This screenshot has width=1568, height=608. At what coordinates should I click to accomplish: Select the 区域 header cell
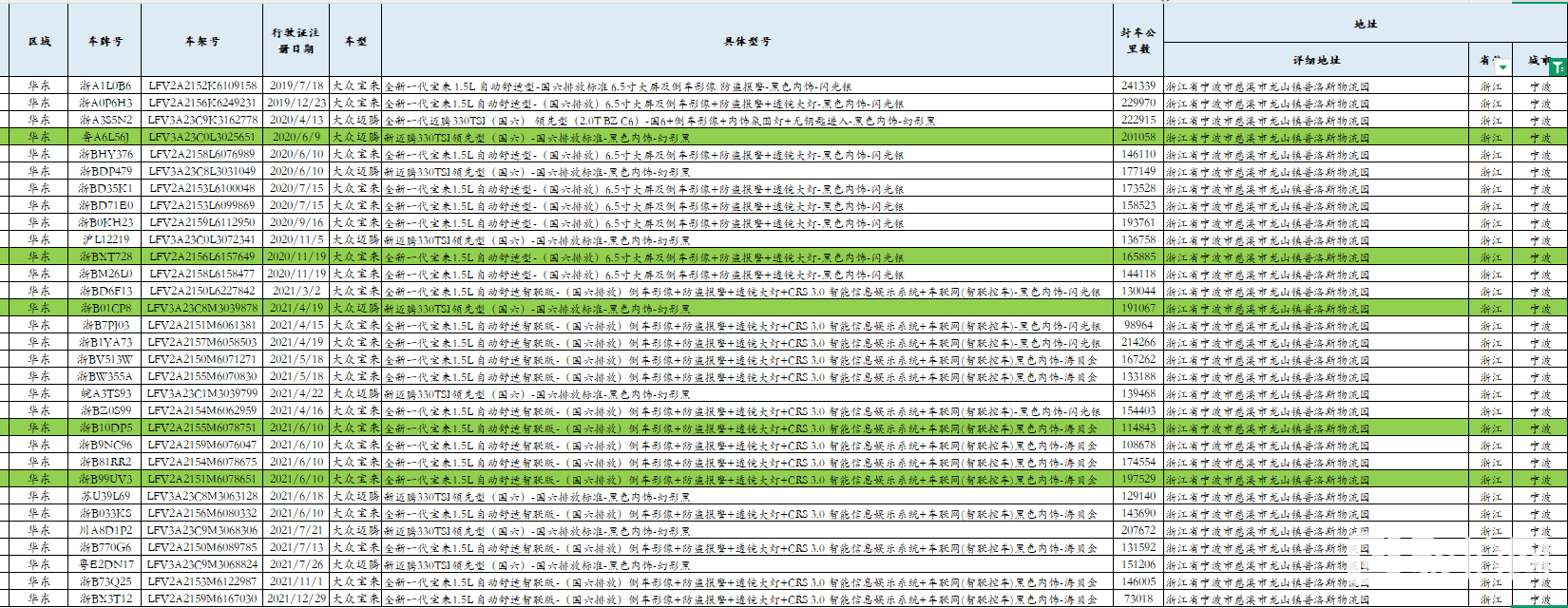39,41
